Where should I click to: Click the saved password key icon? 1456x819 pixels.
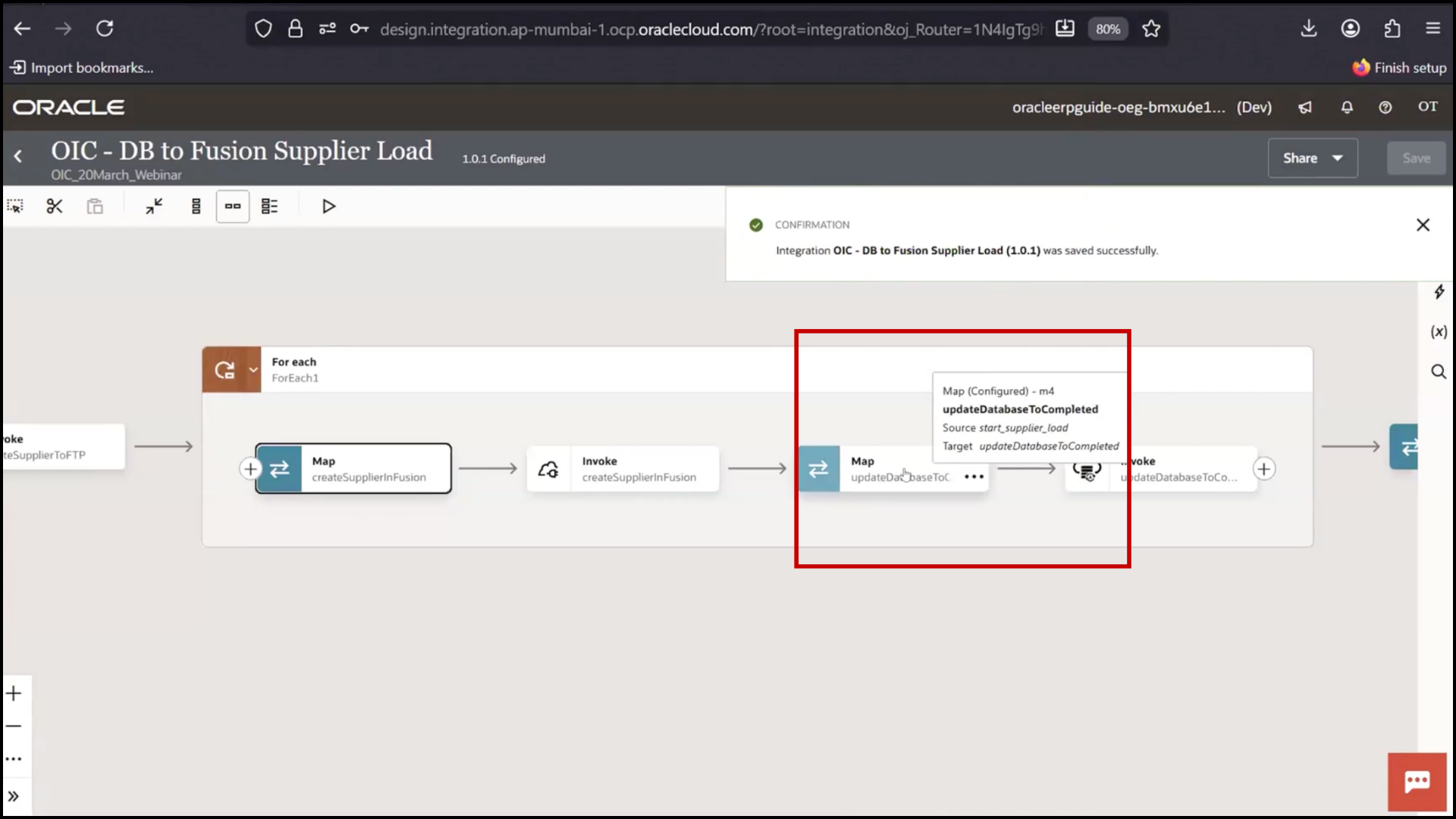[359, 29]
